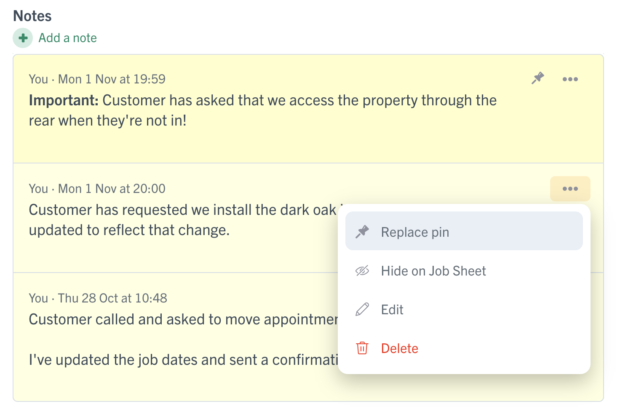Viewport: 620px width, 412px height.
Task: Select the pinned Important note text
Action: click(x=262, y=110)
